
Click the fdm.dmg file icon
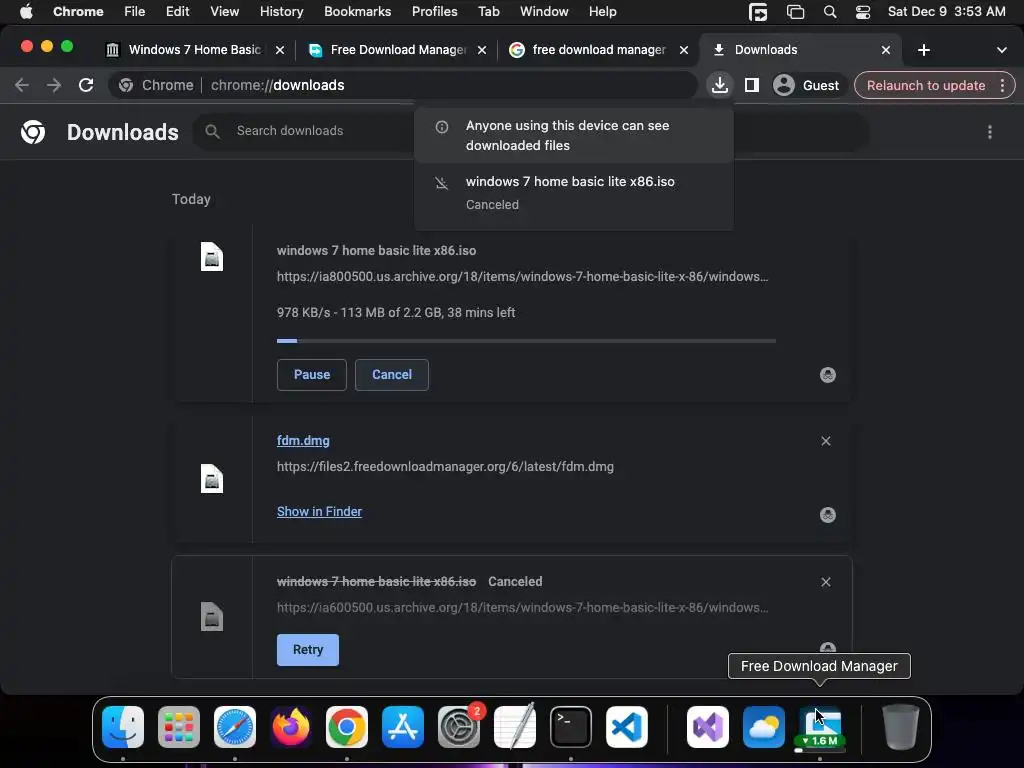click(x=212, y=479)
